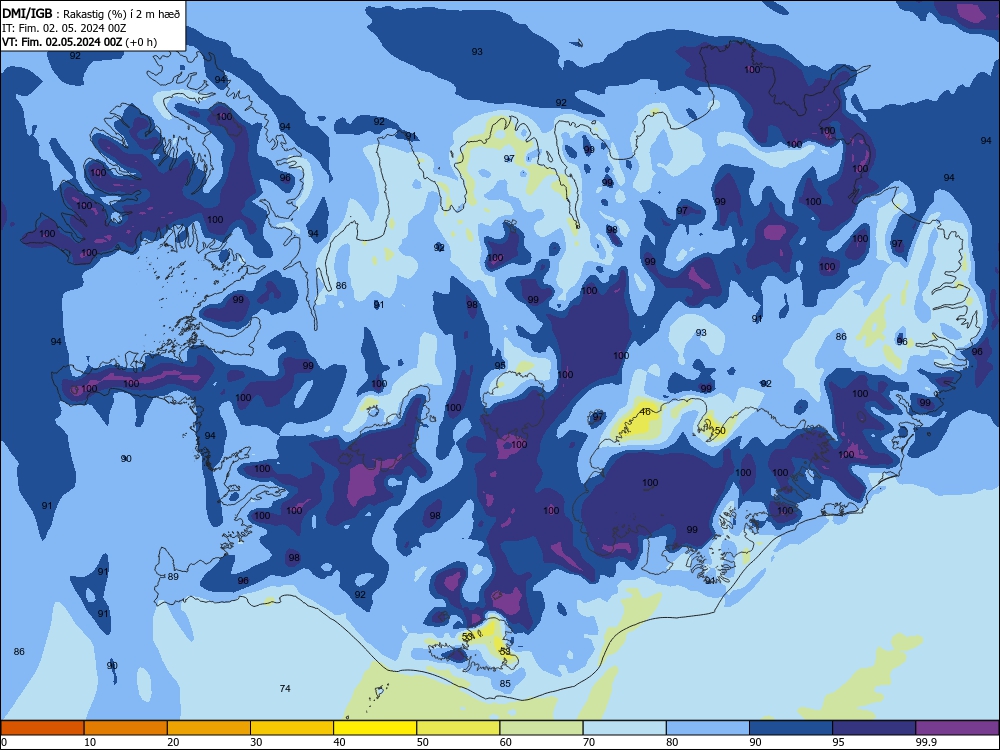Select the bright yellow 40–50 legend swatch
This screenshot has height=750, width=1000.
tap(375, 728)
